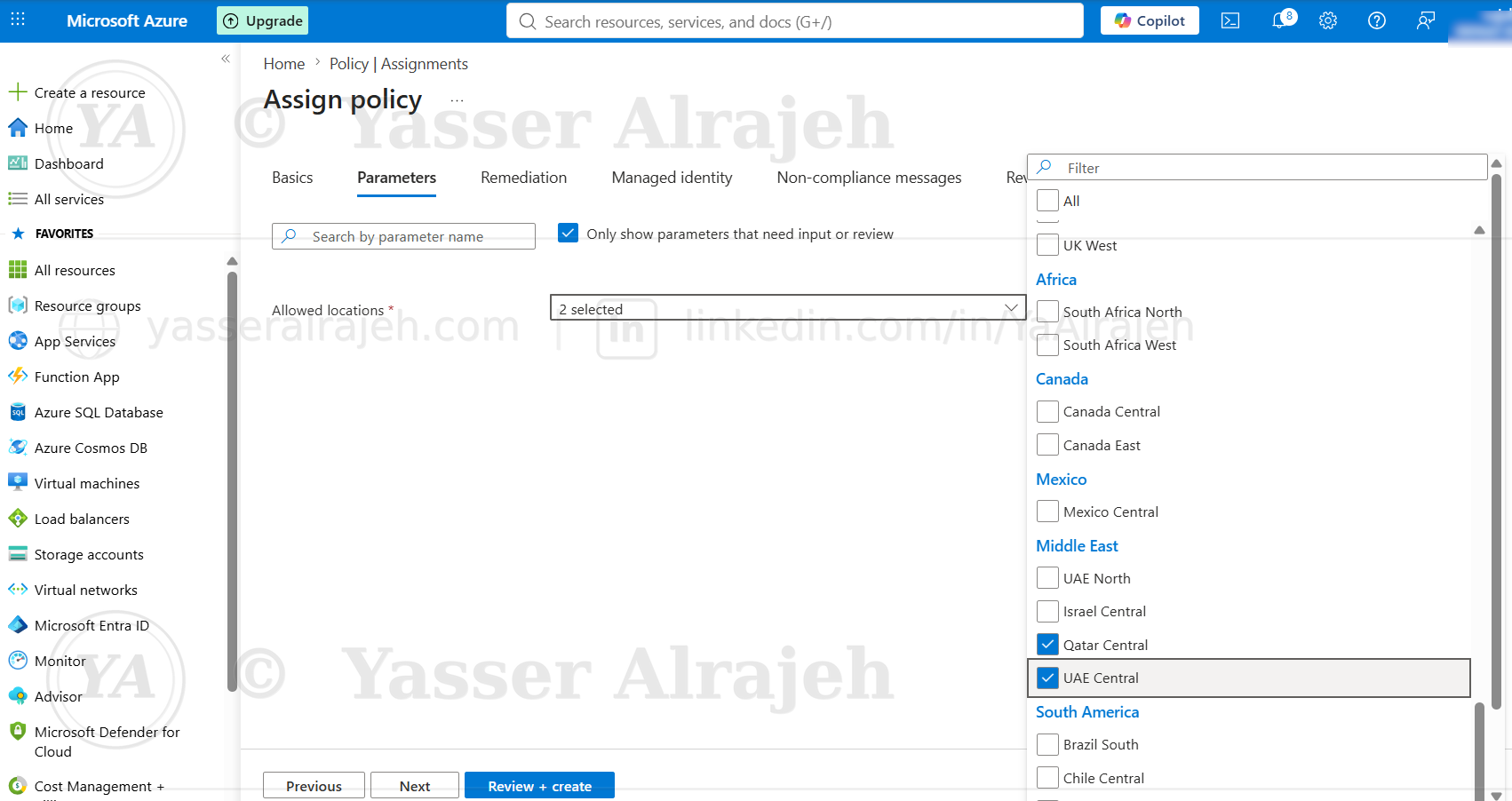The width and height of the screenshot is (1512, 801).
Task: Open Azure Cosmos DB icon
Action: [18, 448]
